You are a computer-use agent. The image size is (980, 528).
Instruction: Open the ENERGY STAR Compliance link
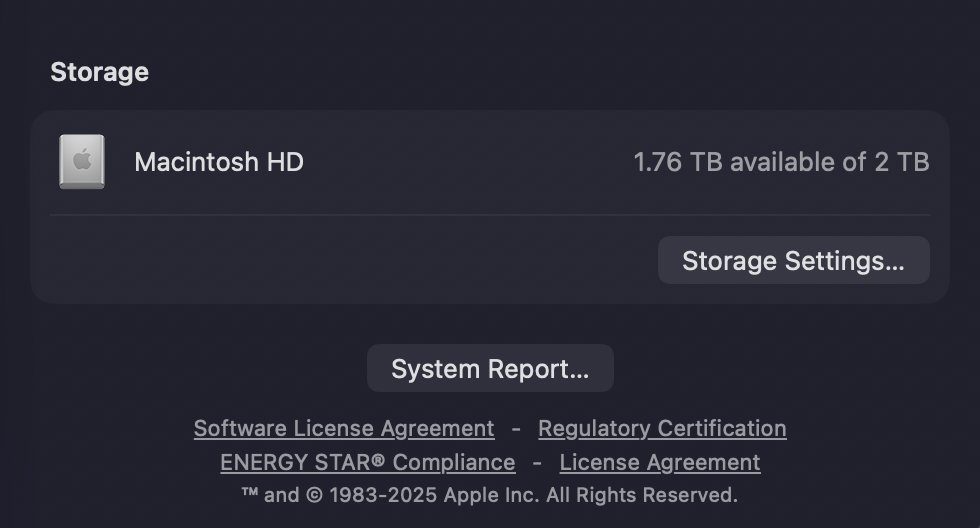pos(368,462)
